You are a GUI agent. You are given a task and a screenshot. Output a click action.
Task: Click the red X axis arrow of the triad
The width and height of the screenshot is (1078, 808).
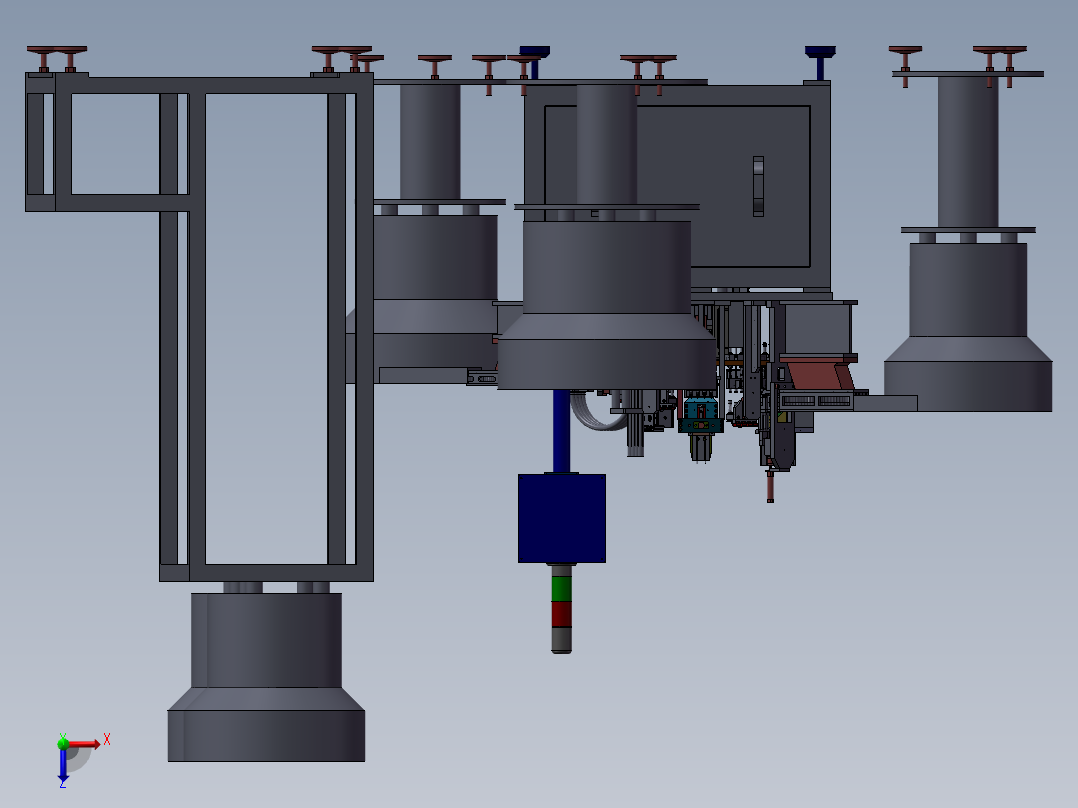tap(85, 744)
